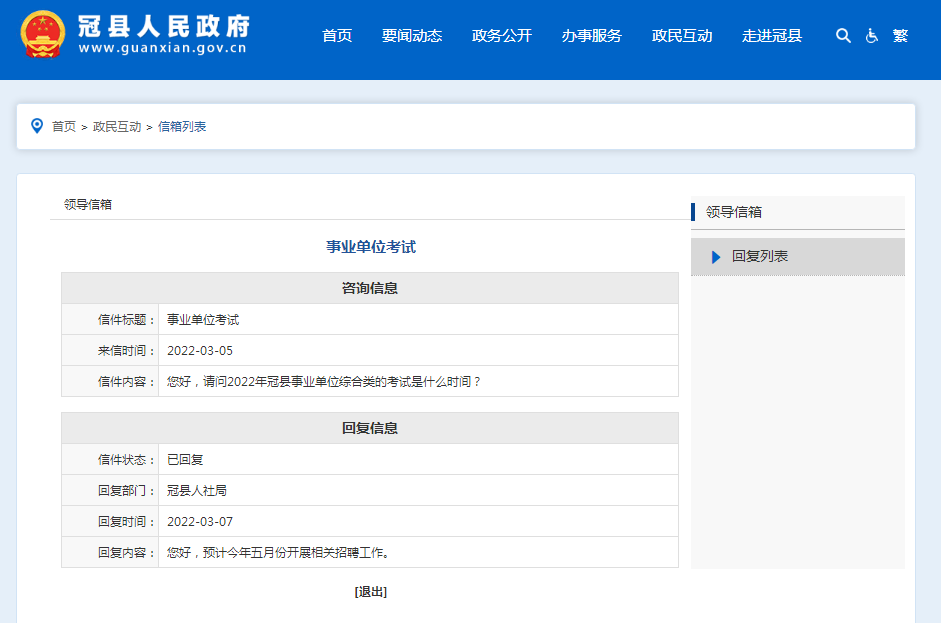
Task: Click the 信件标题 label cell
Action: (110, 319)
